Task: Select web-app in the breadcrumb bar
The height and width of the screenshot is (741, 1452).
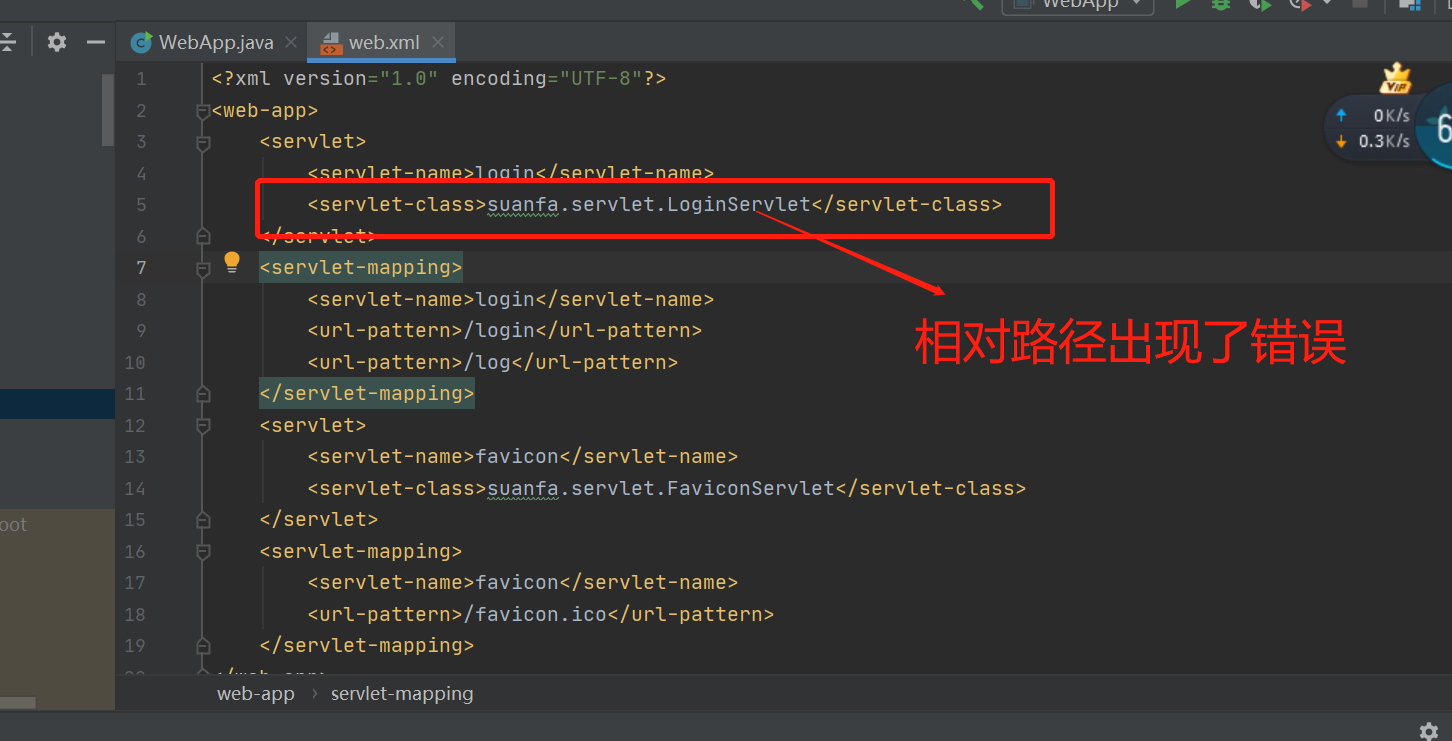Action: pyautogui.click(x=256, y=693)
